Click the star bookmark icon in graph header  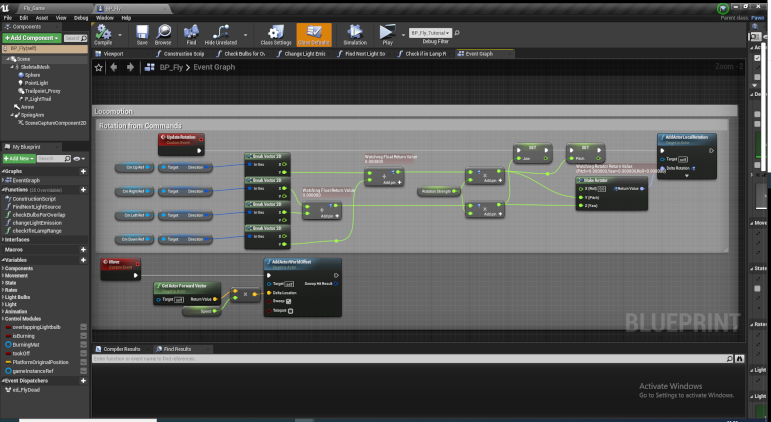pos(98,67)
